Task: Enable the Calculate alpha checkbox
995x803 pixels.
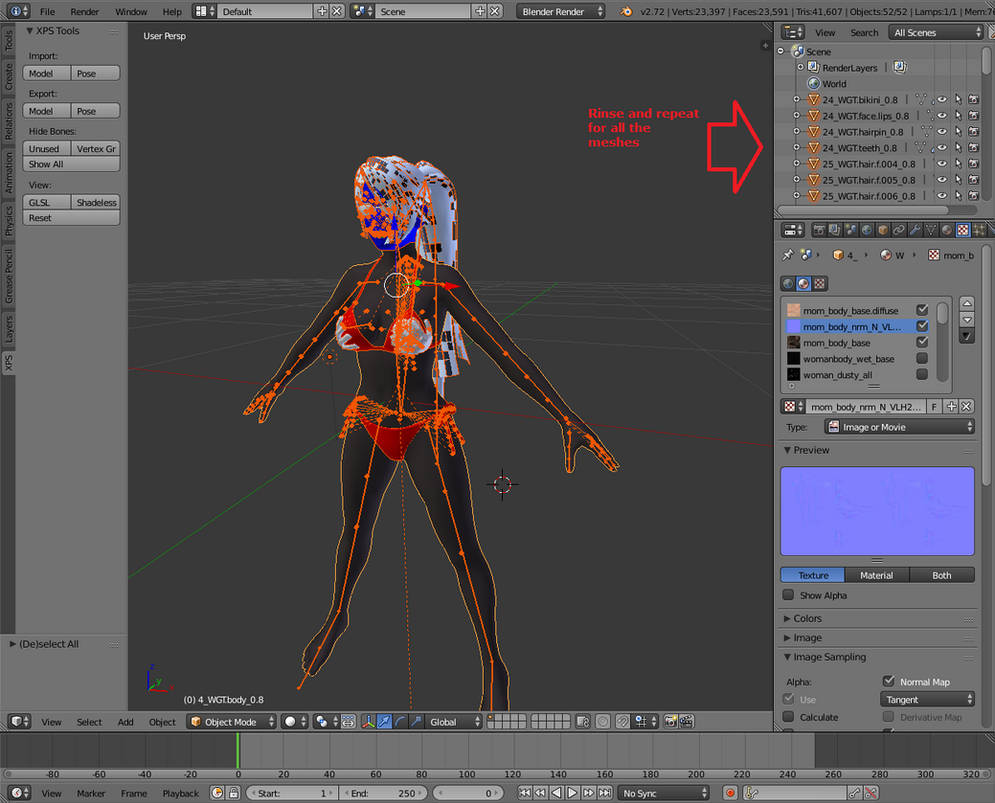Action: [x=788, y=717]
